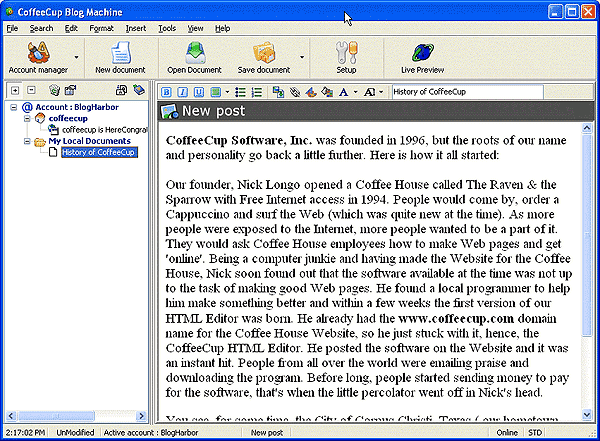Collapse My Local Documents node

[27, 141]
